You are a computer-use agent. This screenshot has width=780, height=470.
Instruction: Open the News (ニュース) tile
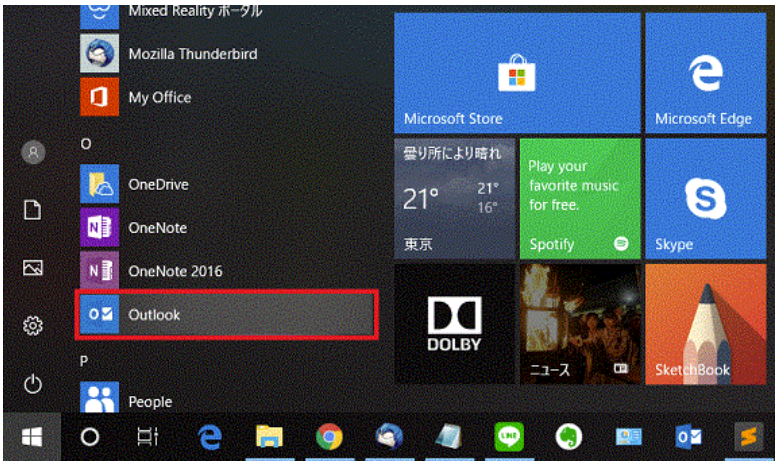click(580, 324)
